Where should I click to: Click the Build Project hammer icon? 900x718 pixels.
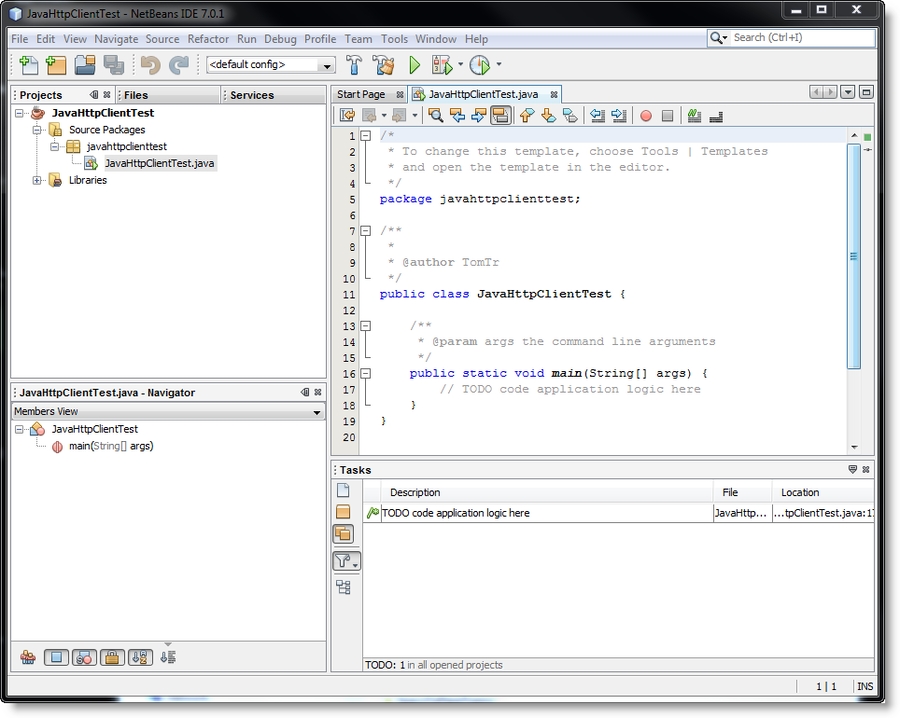tap(354, 65)
